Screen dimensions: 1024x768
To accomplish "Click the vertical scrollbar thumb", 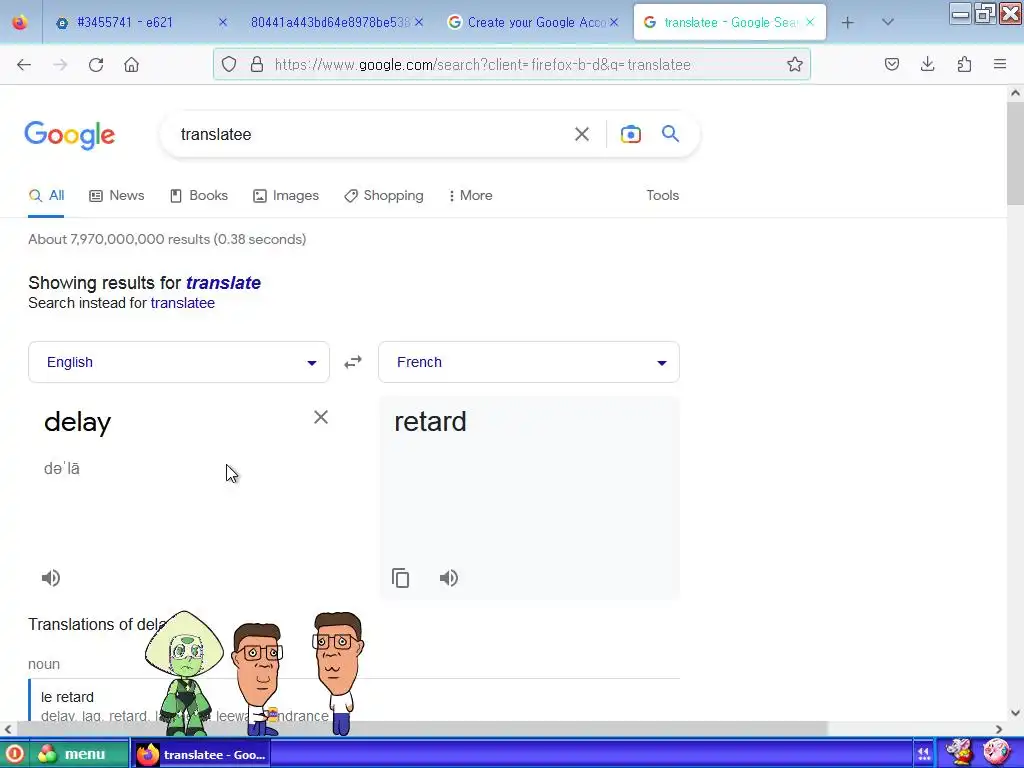I will pyautogui.click(x=1015, y=153).
